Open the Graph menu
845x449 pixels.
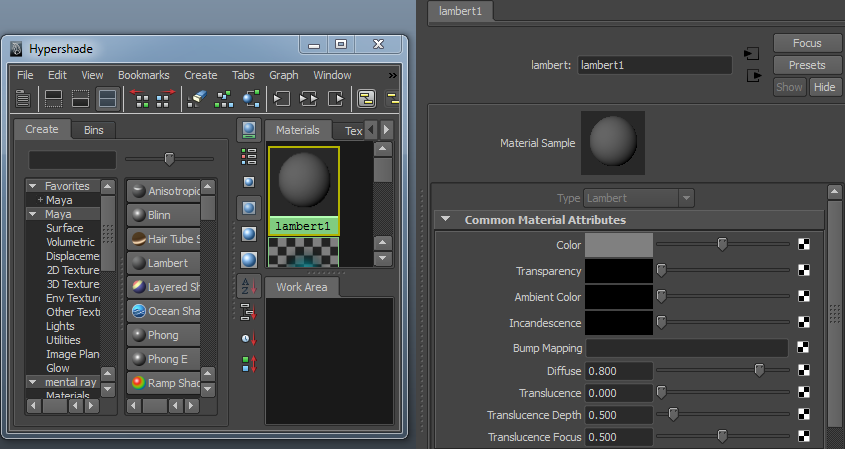click(283, 75)
